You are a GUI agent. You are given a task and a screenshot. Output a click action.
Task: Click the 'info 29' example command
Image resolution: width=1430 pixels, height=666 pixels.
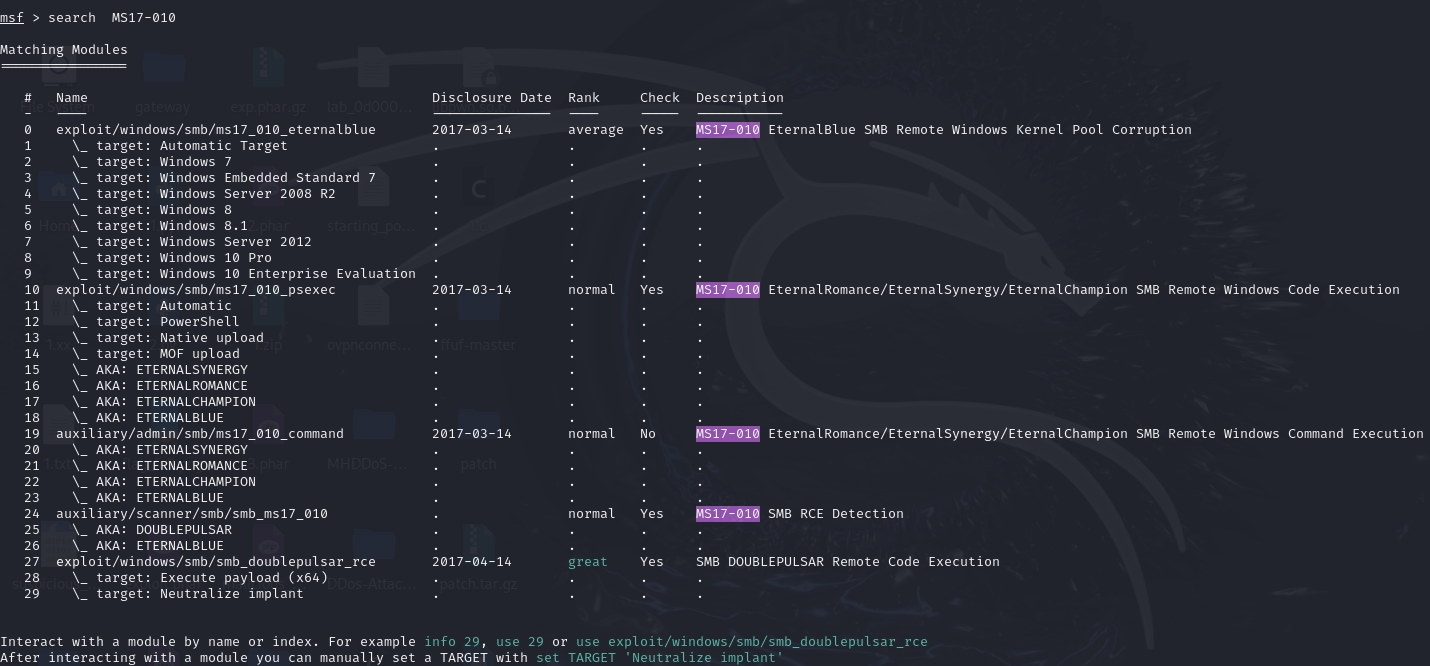click(455, 642)
